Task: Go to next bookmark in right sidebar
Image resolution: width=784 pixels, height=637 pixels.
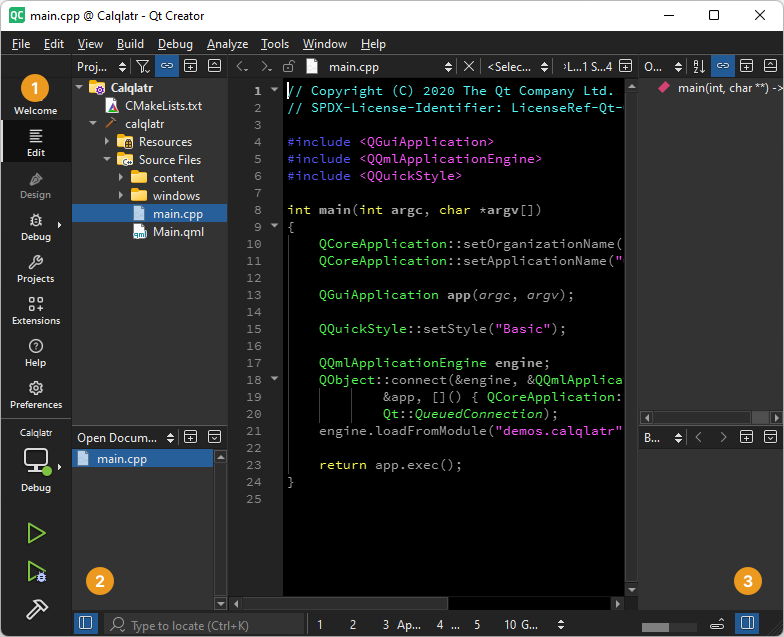Action: [x=722, y=438]
